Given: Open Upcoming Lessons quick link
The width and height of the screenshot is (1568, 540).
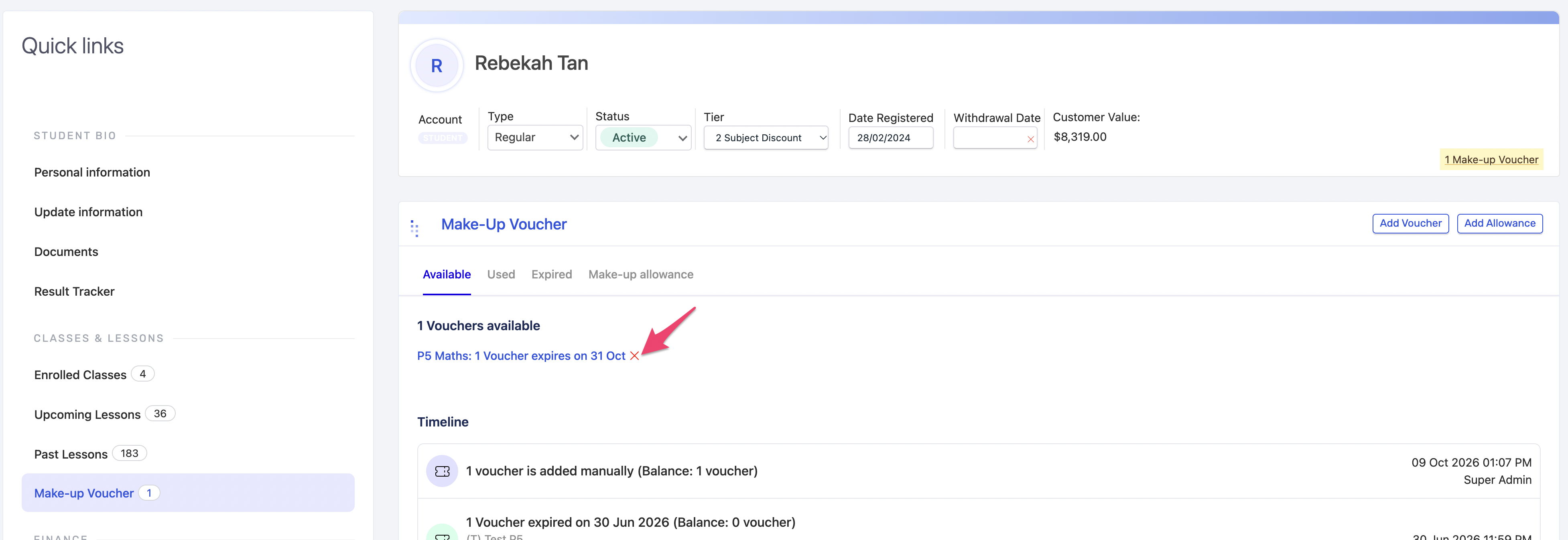Looking at the screenshot, I should (x=87, y=414).
